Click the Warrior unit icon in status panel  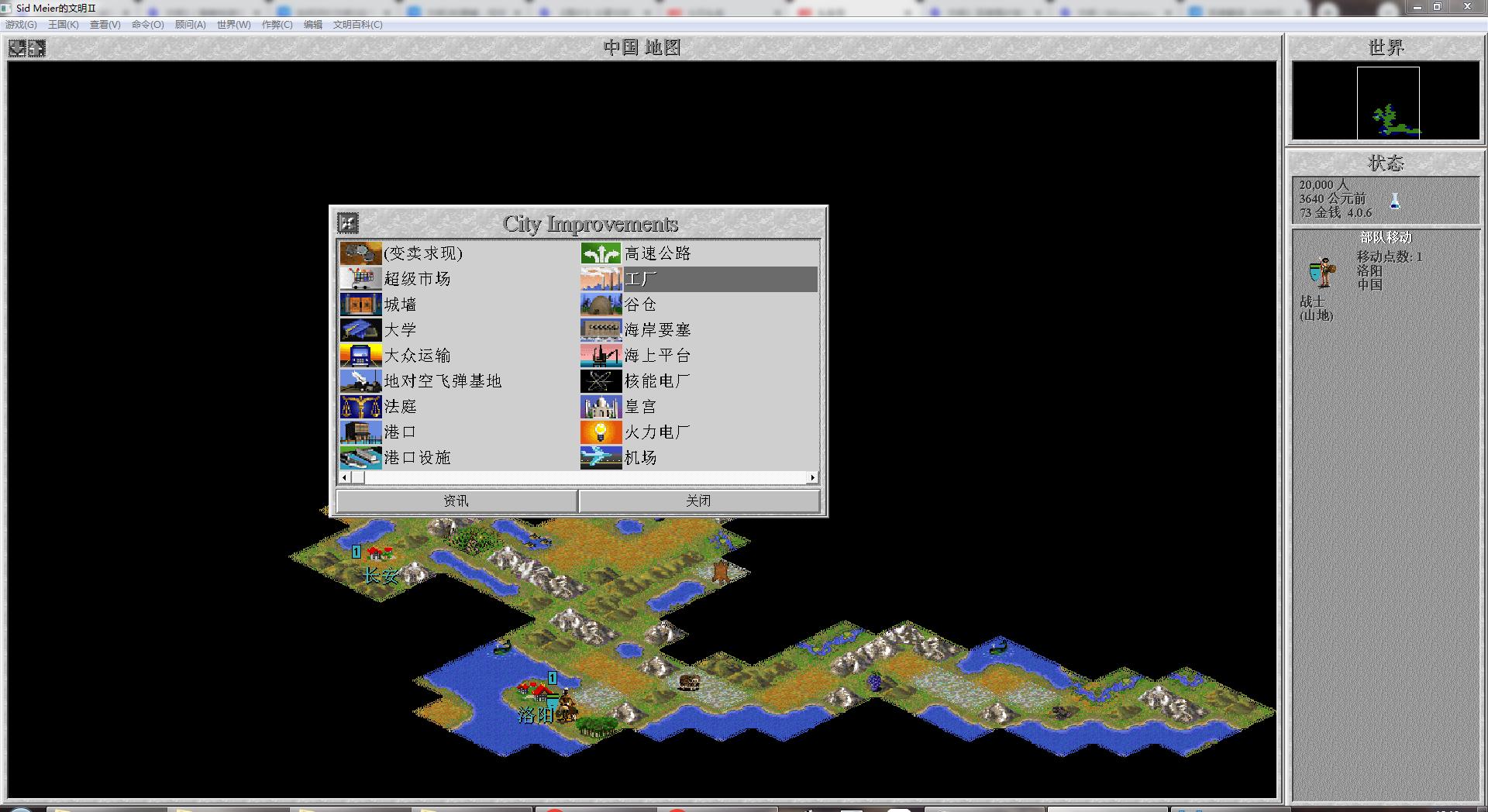[1322, 273]
